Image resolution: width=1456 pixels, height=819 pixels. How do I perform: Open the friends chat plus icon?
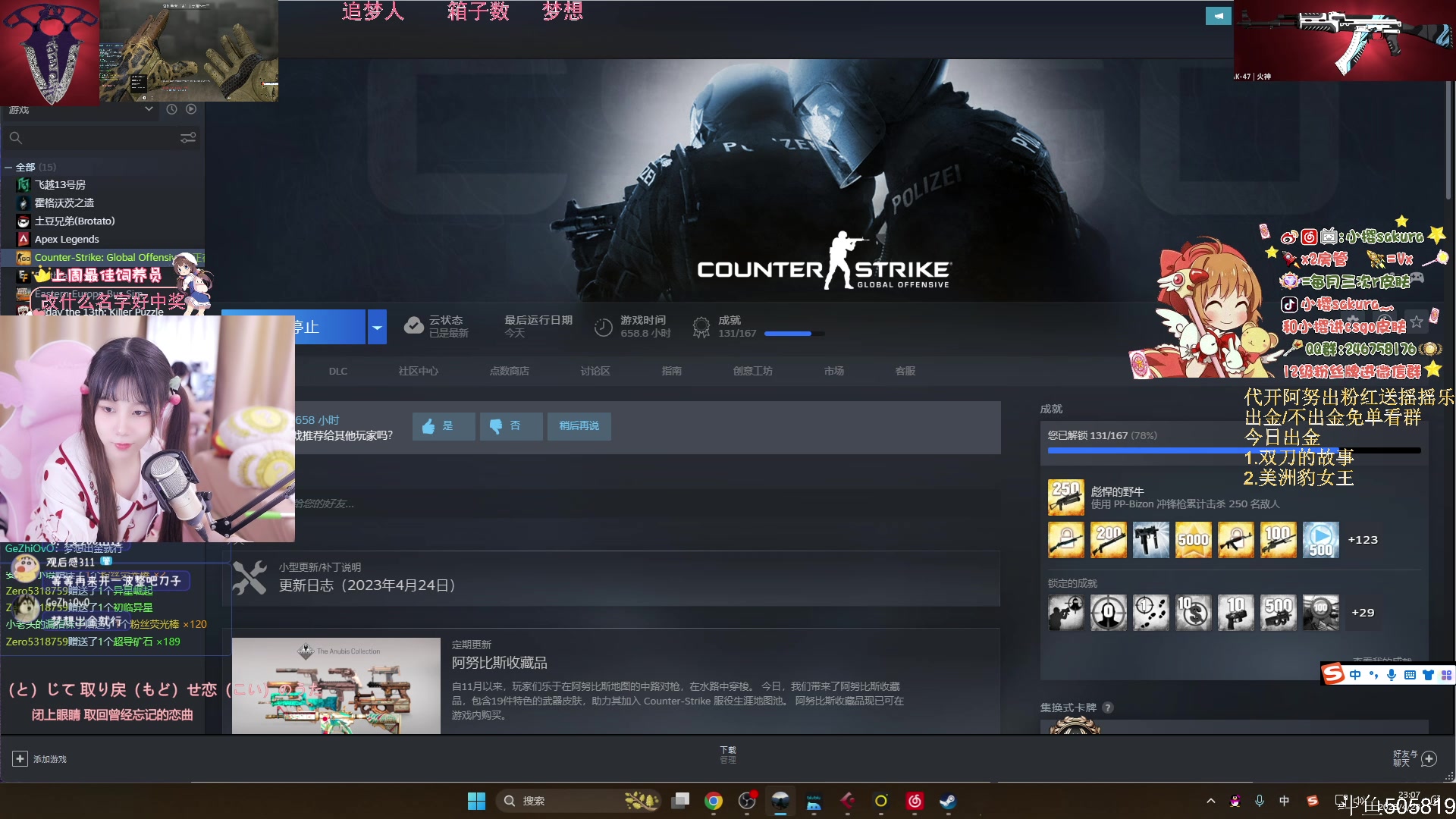coord(1429,758)
